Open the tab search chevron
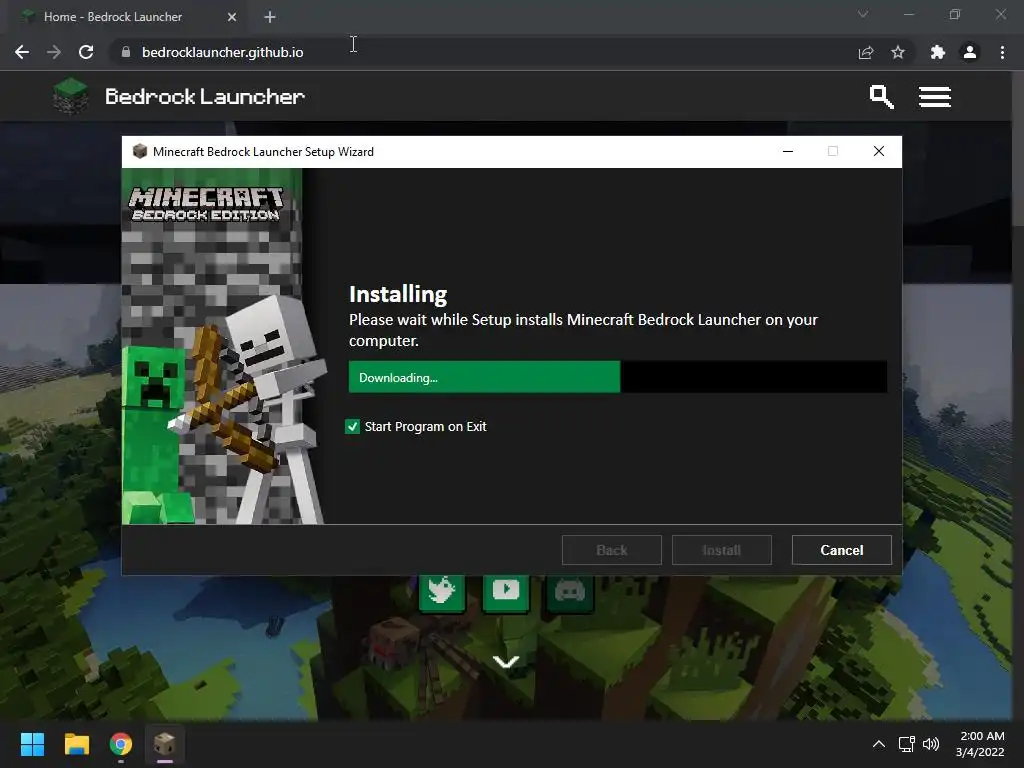Screen dimensions: 1024x768 tap(863, 14)
